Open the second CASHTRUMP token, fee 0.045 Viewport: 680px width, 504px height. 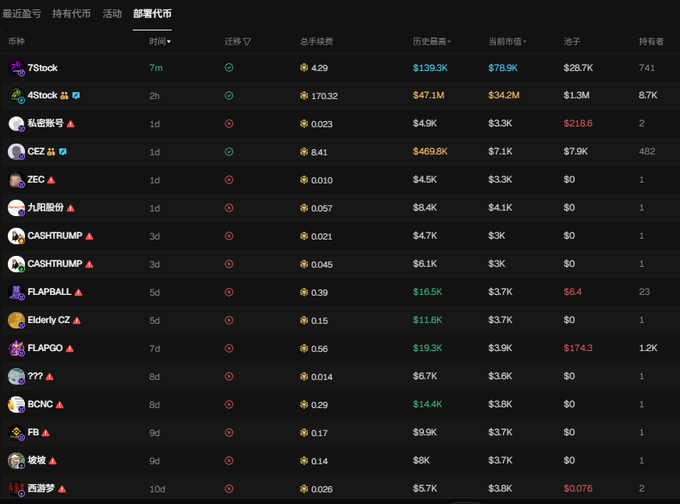[55, 264]
